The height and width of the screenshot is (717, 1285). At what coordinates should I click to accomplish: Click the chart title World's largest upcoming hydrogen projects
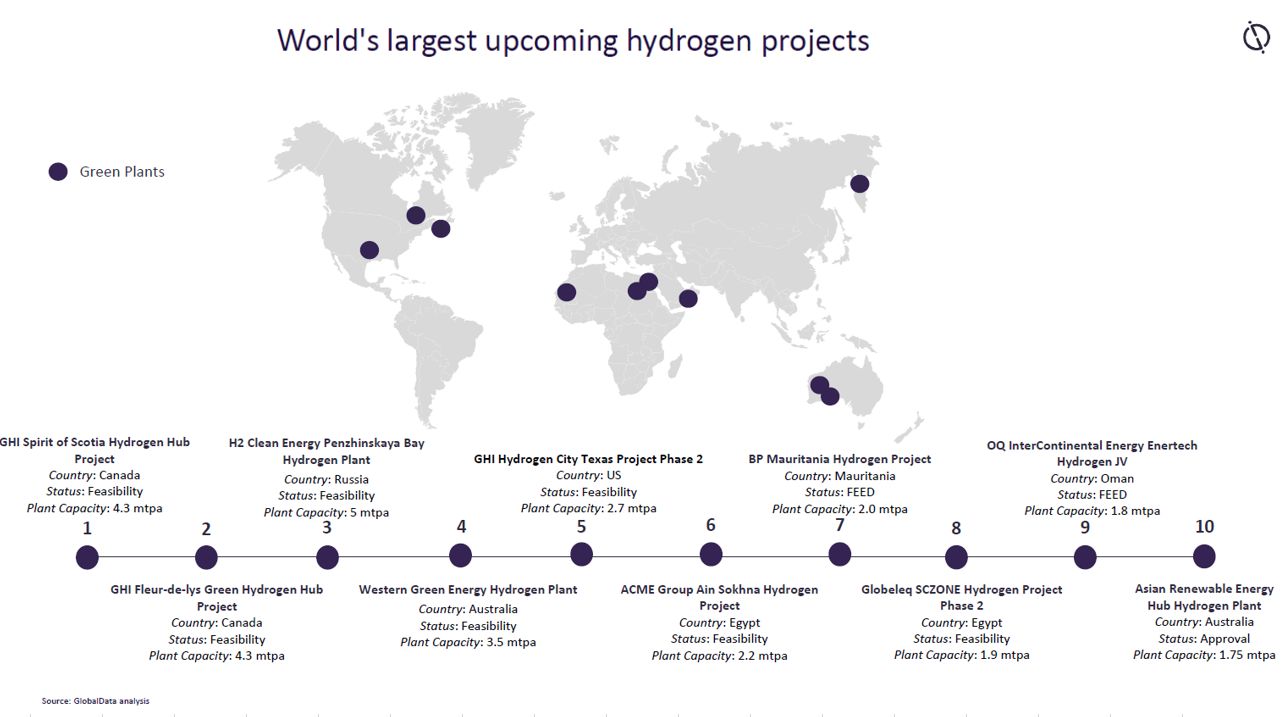[573, 40]
